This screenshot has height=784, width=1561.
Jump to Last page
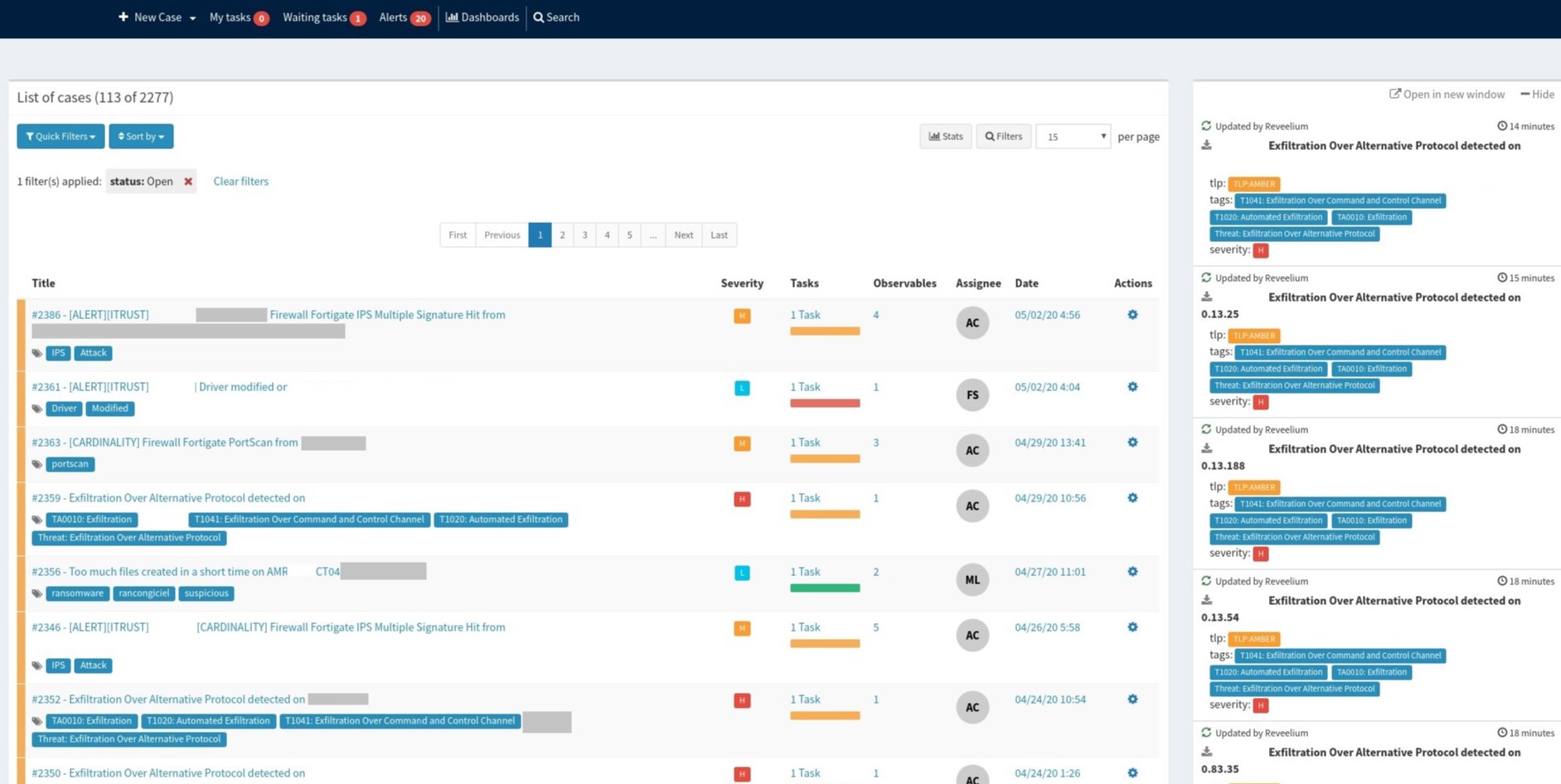point(719,235)
